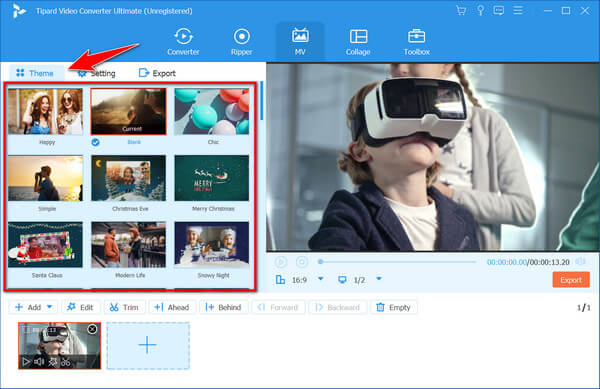The image size is (600, 389).
Task: Expand the Add dropdown arrow
Action: [49, 307]
